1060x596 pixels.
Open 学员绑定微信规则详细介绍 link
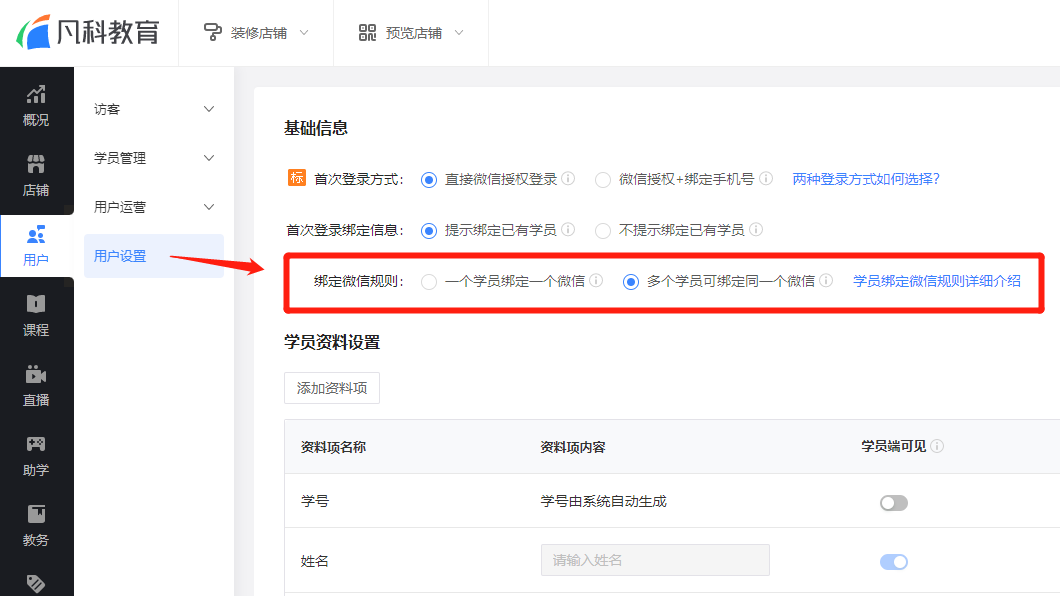937,281
